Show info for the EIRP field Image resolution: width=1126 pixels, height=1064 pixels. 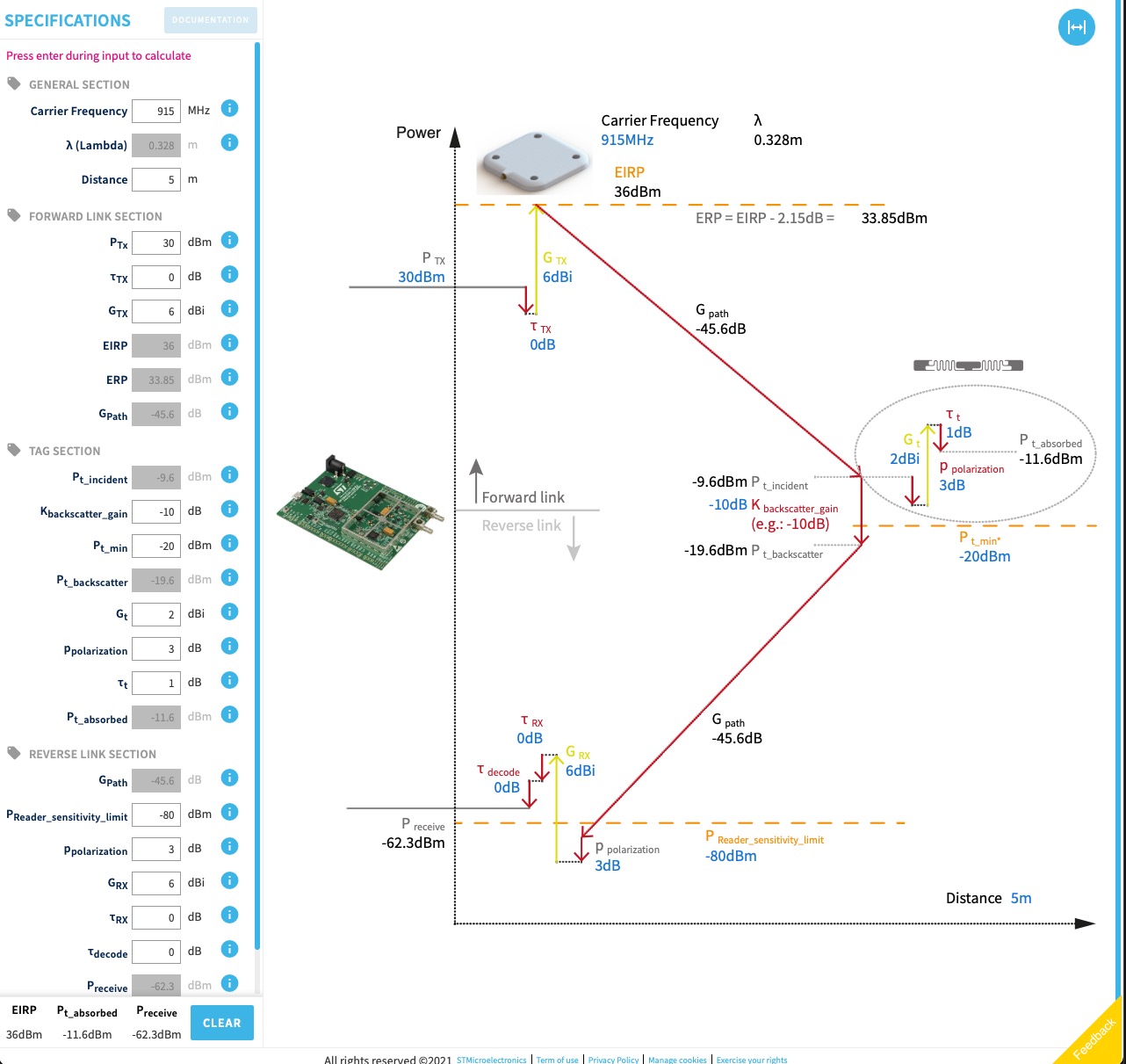pyautogui.click(x=229, y=343)
